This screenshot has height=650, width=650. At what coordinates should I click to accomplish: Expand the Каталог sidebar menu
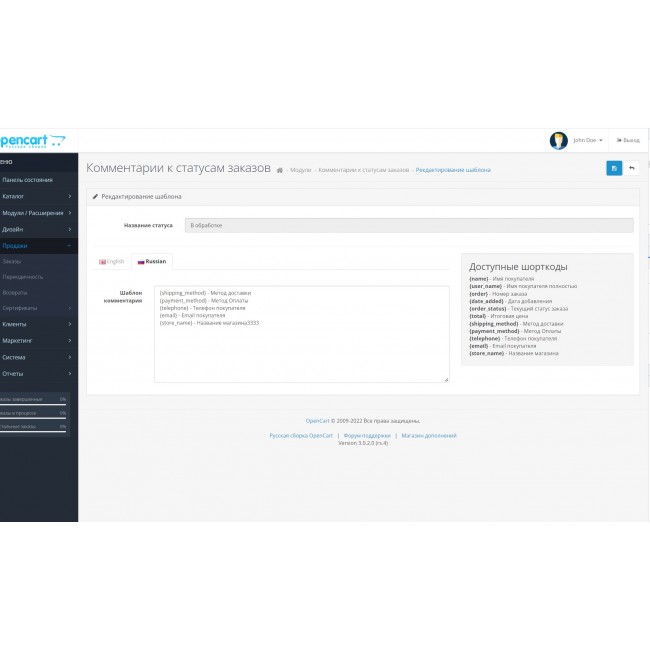point(36,196)
